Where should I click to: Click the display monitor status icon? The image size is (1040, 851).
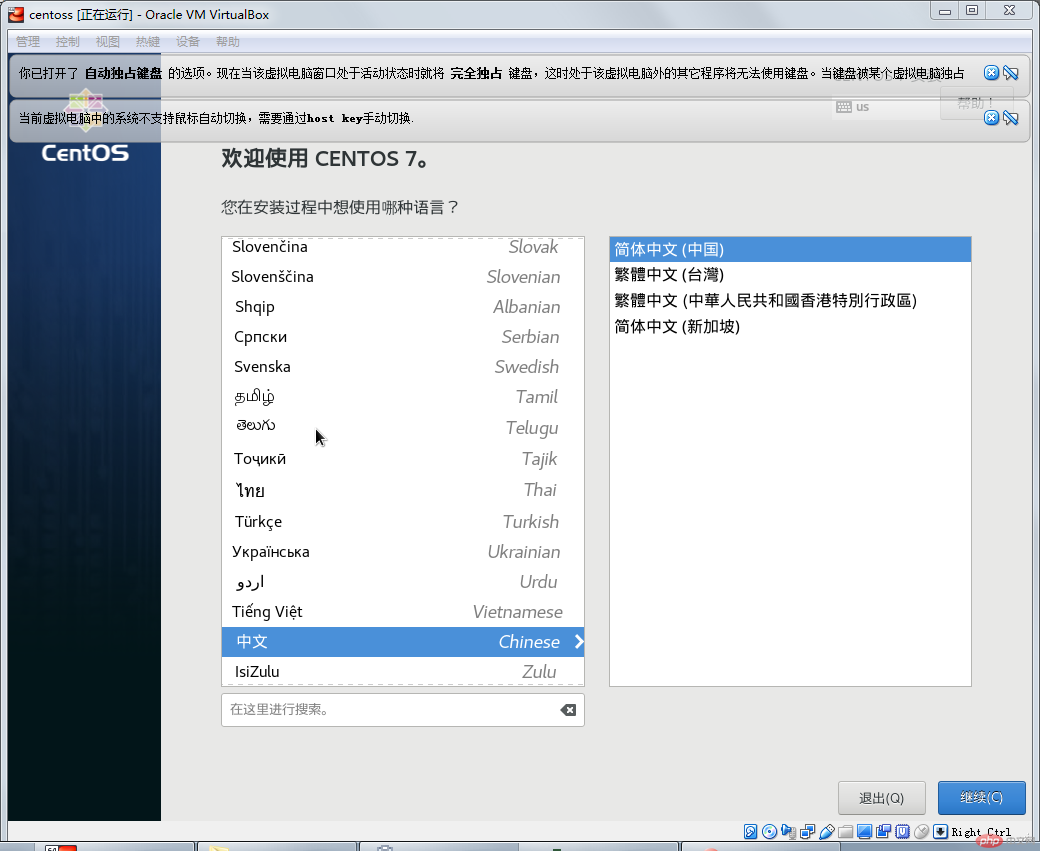tap(864, 831)
